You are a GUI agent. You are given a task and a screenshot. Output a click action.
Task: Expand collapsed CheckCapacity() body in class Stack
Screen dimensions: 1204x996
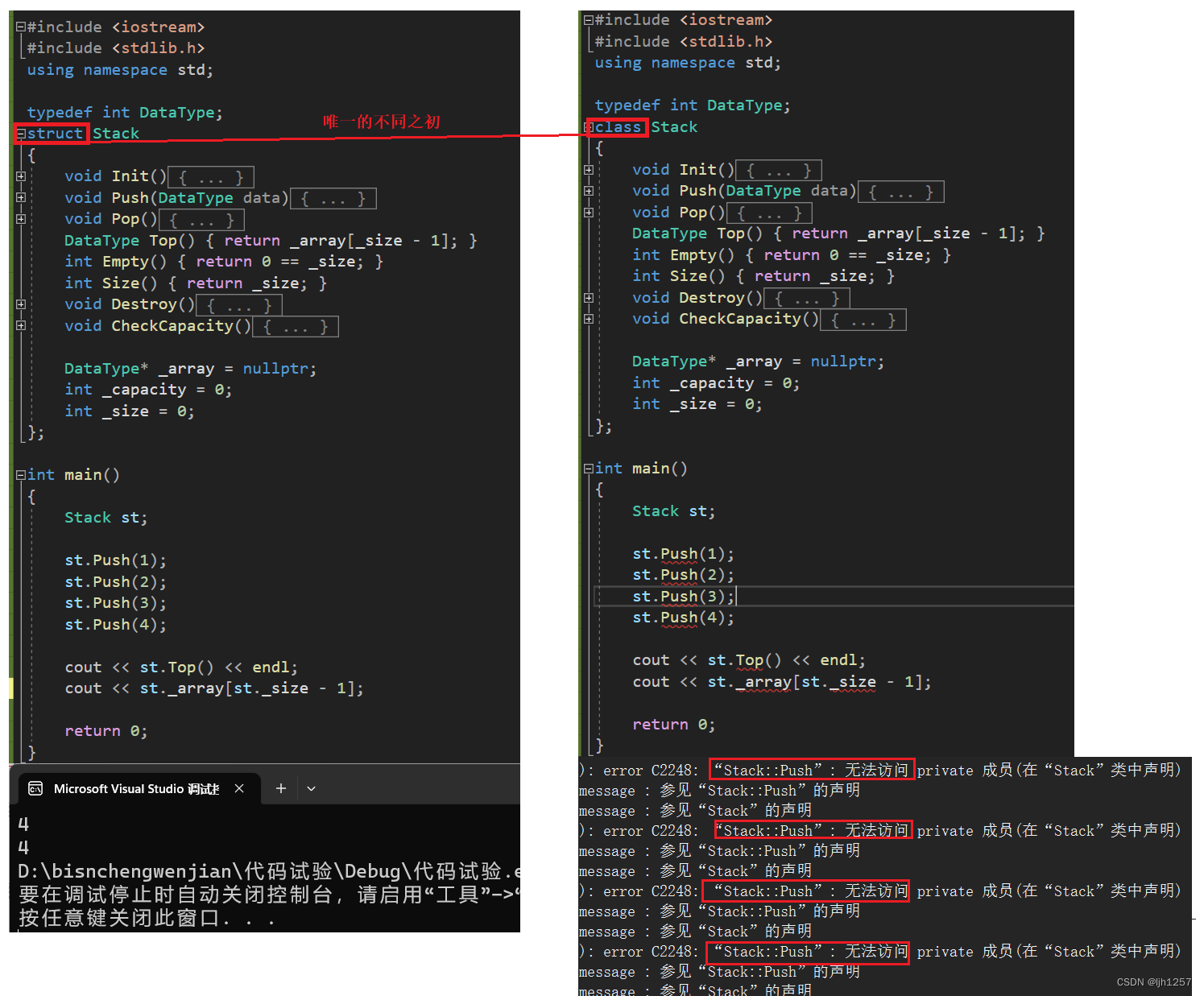point(589,319)
